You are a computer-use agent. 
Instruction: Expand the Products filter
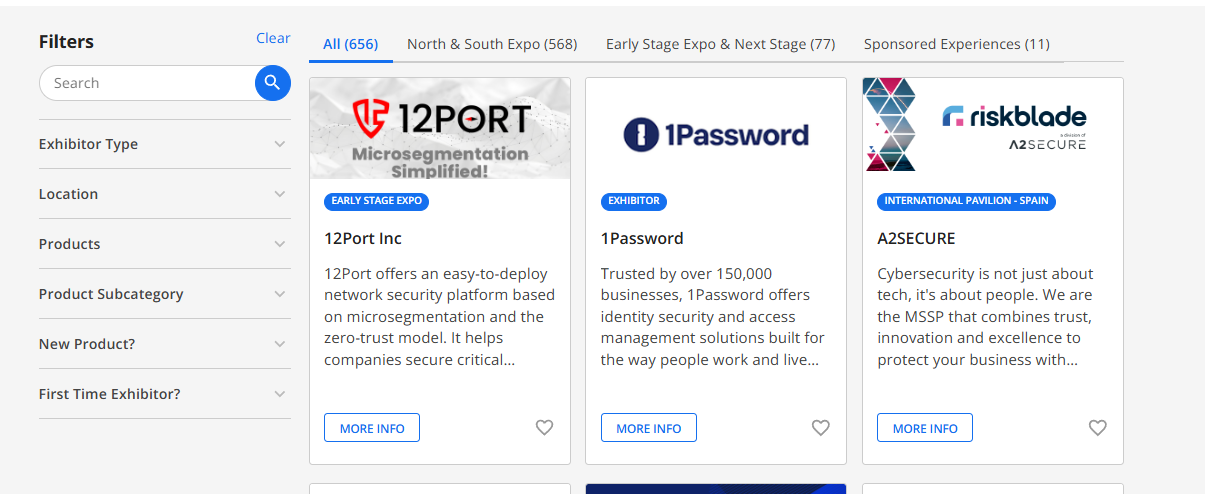[x=279, y=244]
